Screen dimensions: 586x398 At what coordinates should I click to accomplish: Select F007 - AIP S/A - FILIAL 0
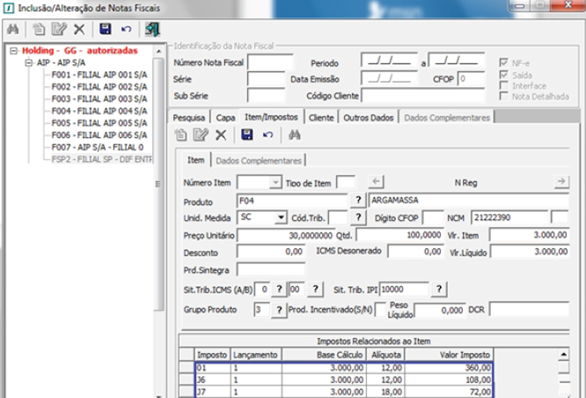tap(98, 147)
